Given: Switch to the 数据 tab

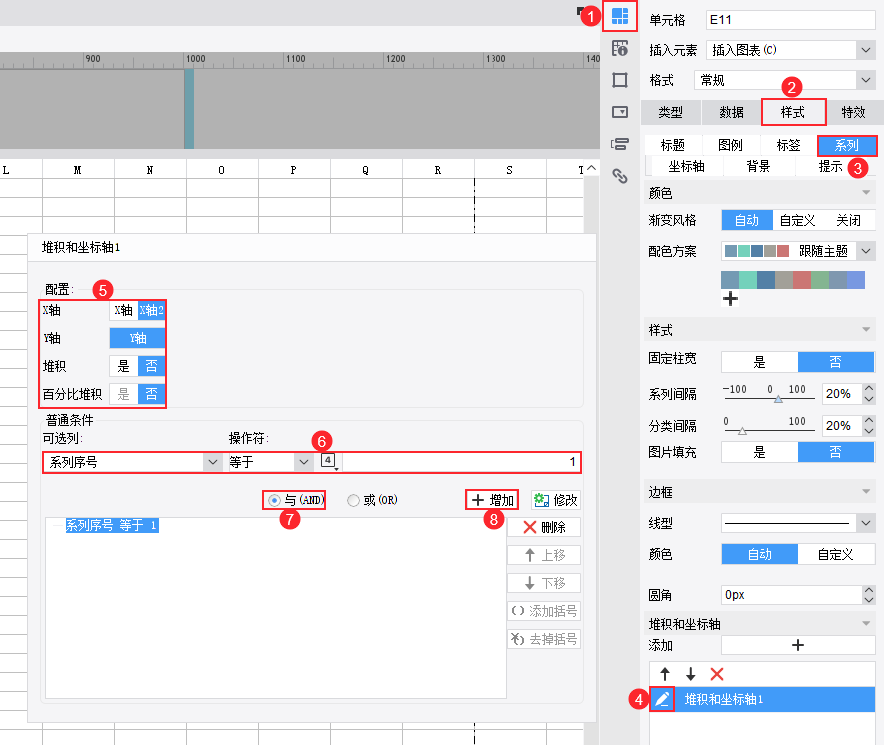Looking at the screenshot, I should tap(731, 112).
